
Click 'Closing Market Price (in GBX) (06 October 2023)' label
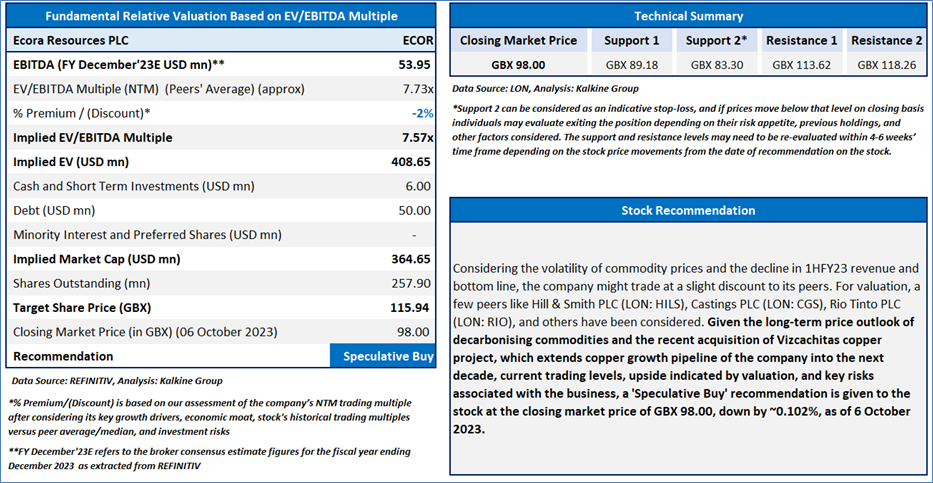click(x=145, y=332)
